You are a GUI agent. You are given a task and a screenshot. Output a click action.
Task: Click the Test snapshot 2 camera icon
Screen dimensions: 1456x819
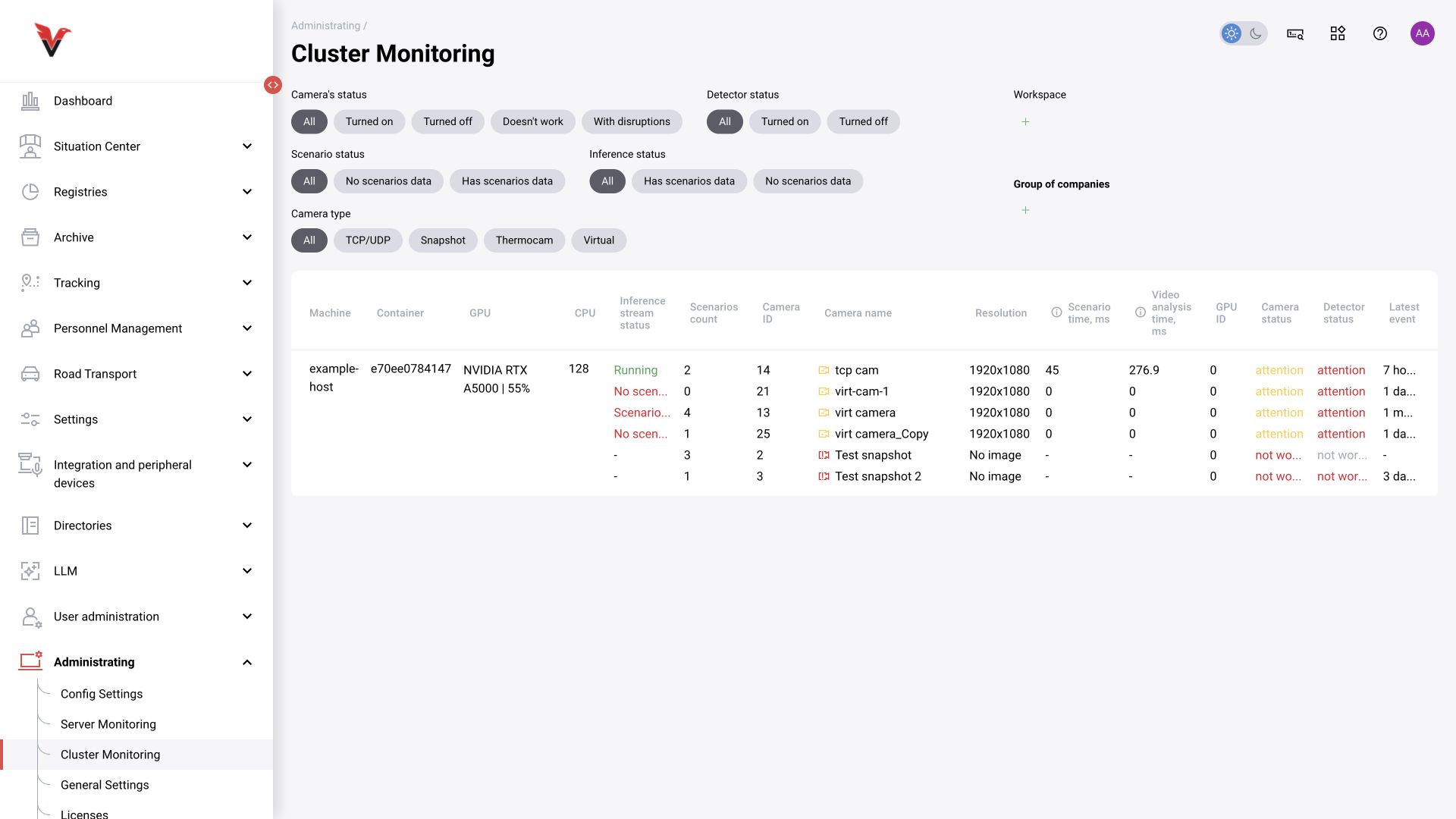(824, 476)
